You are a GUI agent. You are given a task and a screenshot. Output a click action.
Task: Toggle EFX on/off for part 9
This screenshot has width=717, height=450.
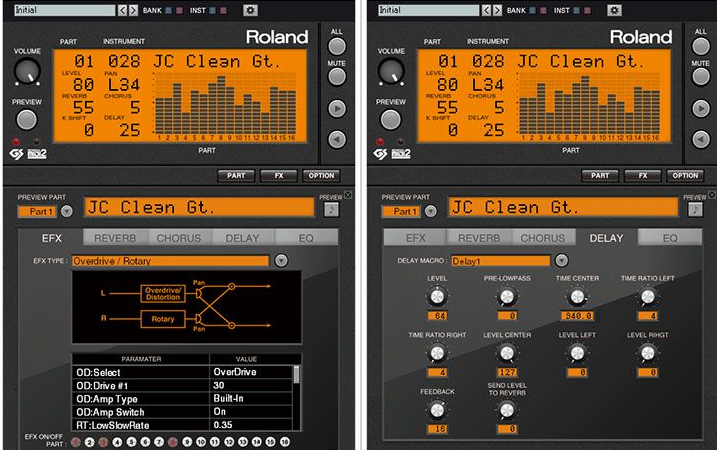pyautogui.click(x=187, y=442)
